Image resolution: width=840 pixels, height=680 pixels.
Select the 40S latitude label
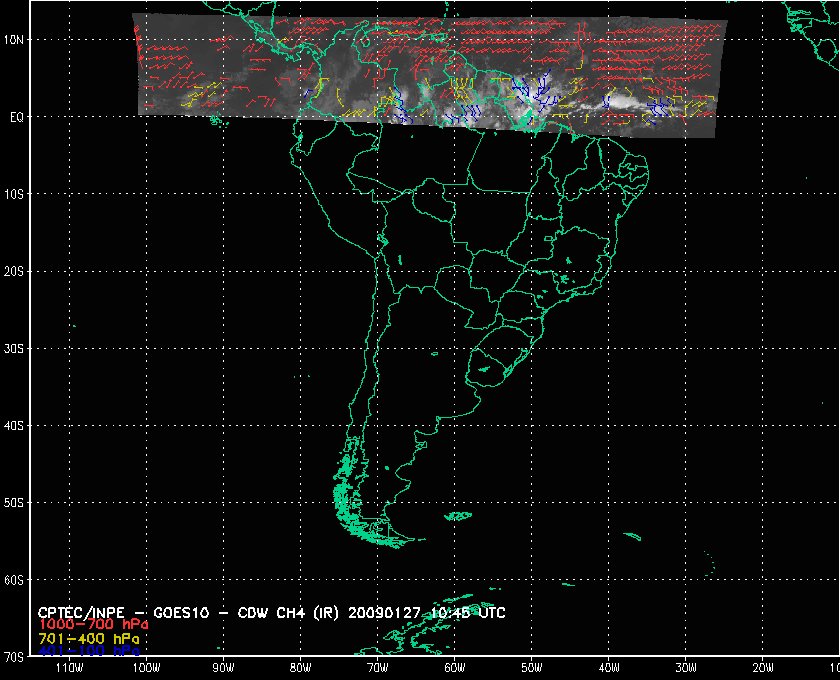click(x=14, y=426)
